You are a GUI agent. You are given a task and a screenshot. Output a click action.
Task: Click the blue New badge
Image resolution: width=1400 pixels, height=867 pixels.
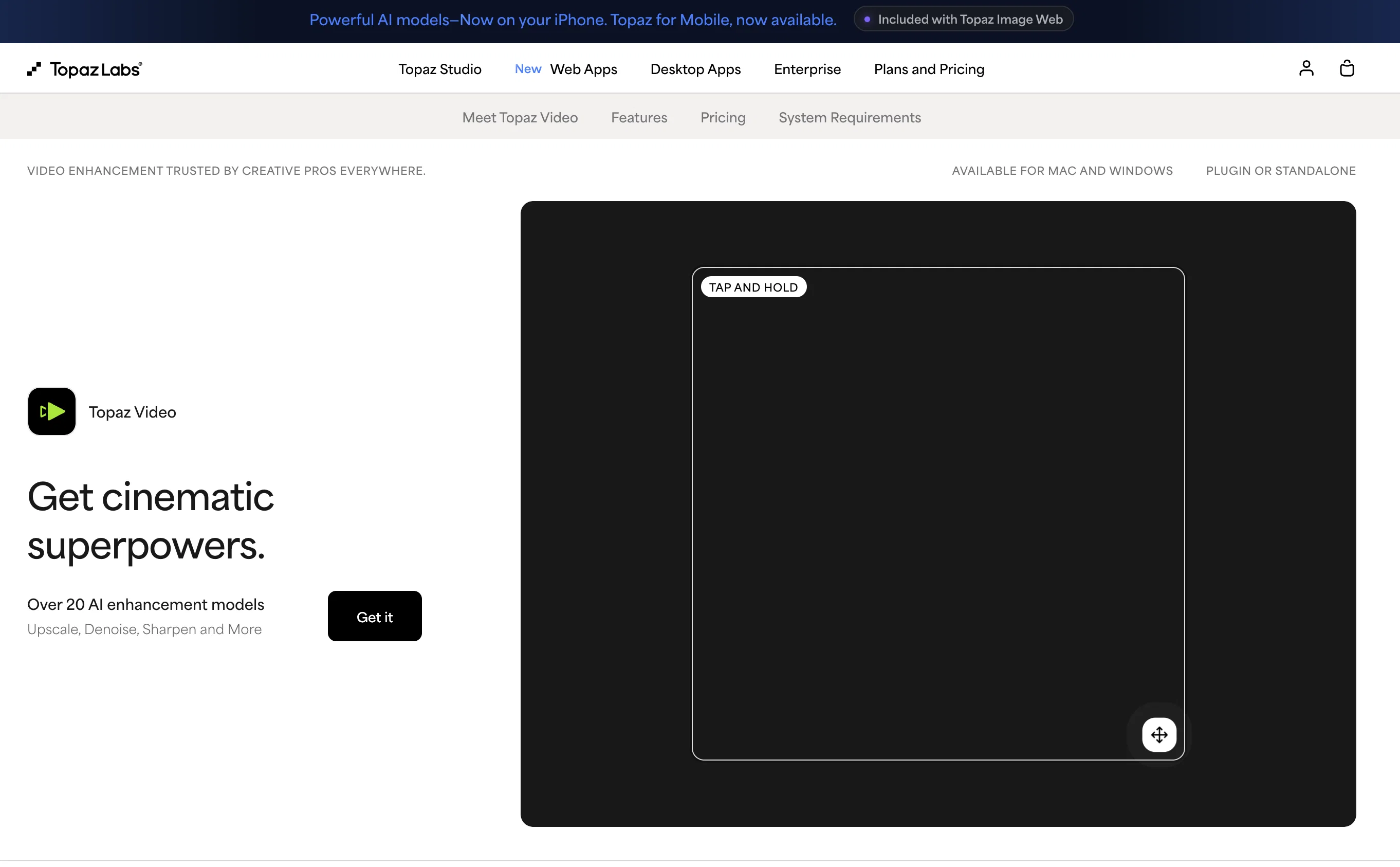click(x=528, y=69)
